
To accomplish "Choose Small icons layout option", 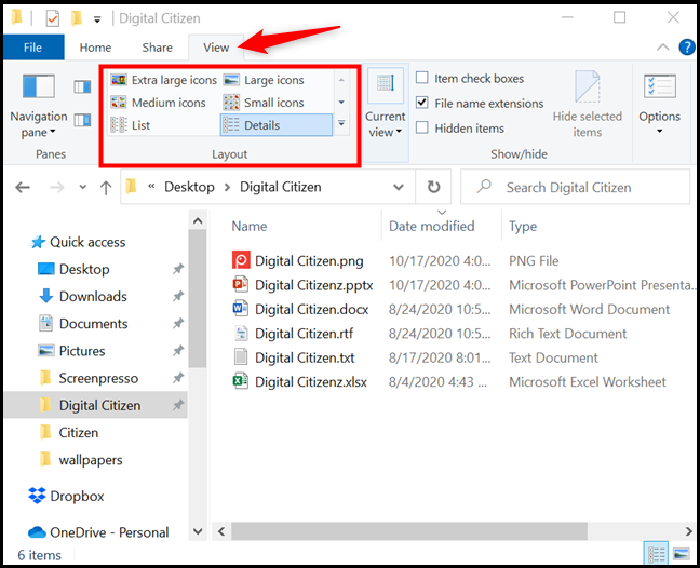I will [265, 102].
